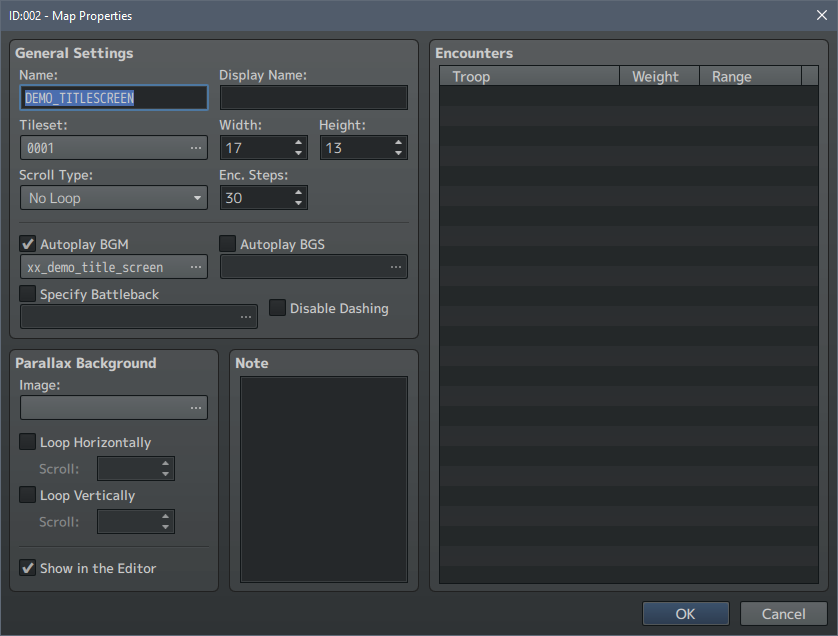The height and width of the screenshot is (636, 838).
Task: Enable Specify Battleback checkbox
Action: 28,294
